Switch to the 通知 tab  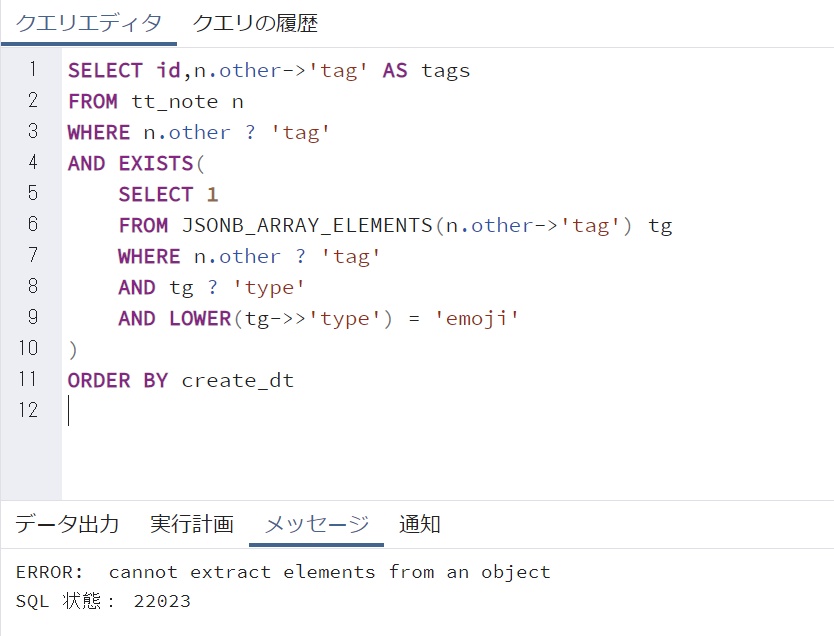coord(420,524)
